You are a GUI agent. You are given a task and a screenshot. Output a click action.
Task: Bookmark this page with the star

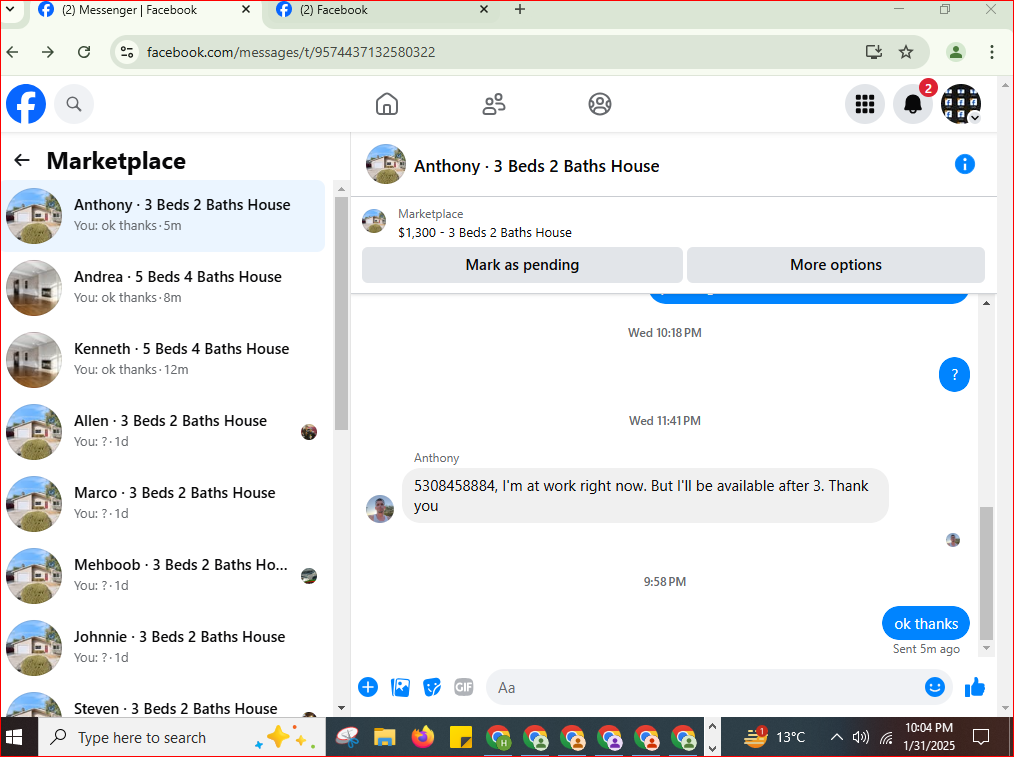pyautogui.click(x=906, y=52)
